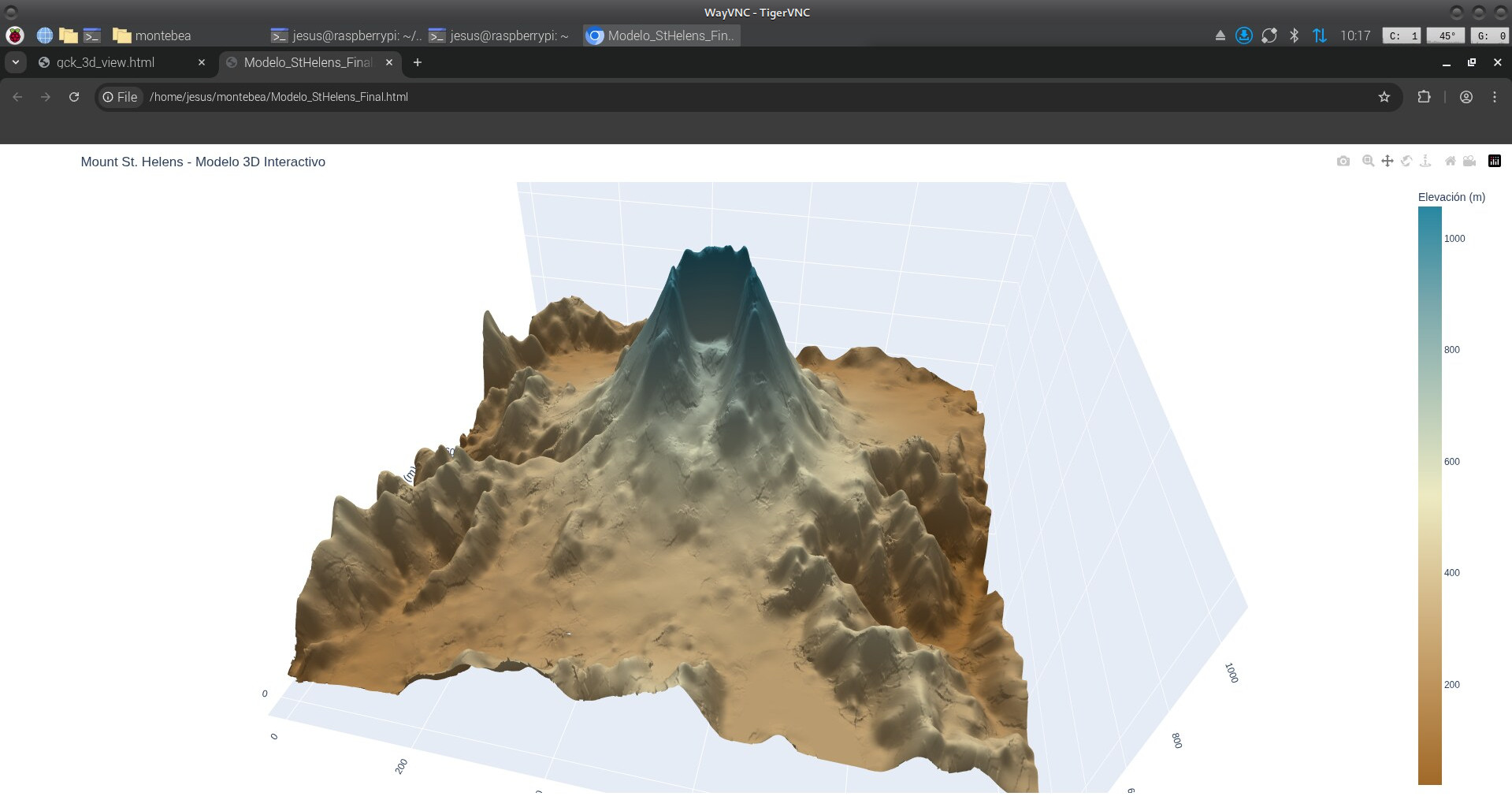Open the network up/down arrows tray icon
The width and height of the screenshot is (1512, 811).
[1319, 35]
